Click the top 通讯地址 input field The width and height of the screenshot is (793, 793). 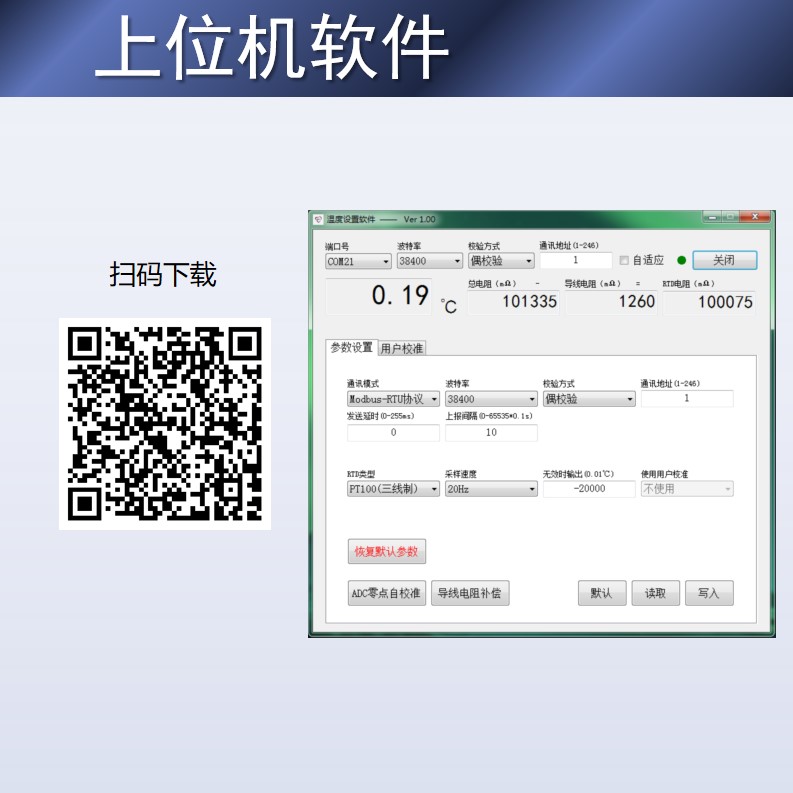pos(576,260)
